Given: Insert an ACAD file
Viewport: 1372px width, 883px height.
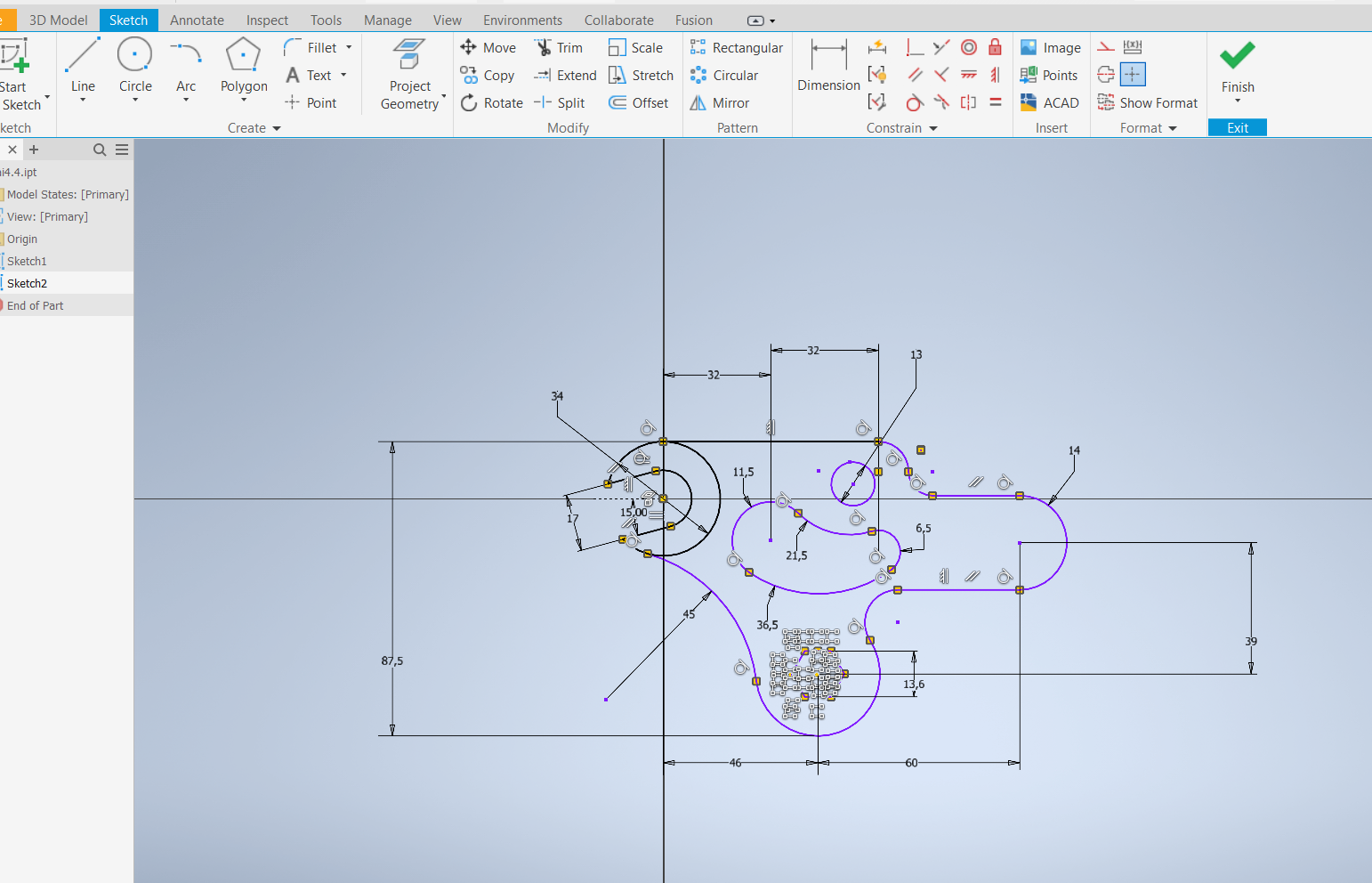Looking at the screenshot, I should point(1050,103).
